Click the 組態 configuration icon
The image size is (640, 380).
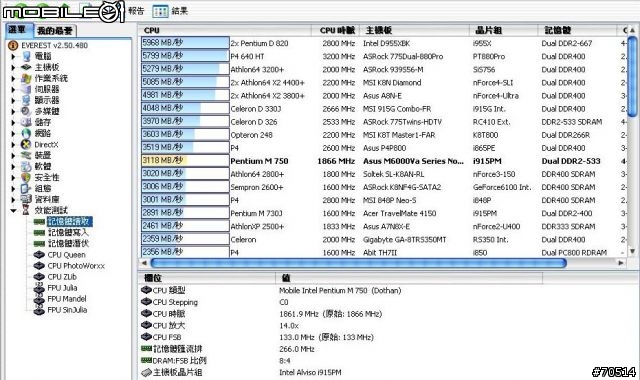click(x=27, y=188)
